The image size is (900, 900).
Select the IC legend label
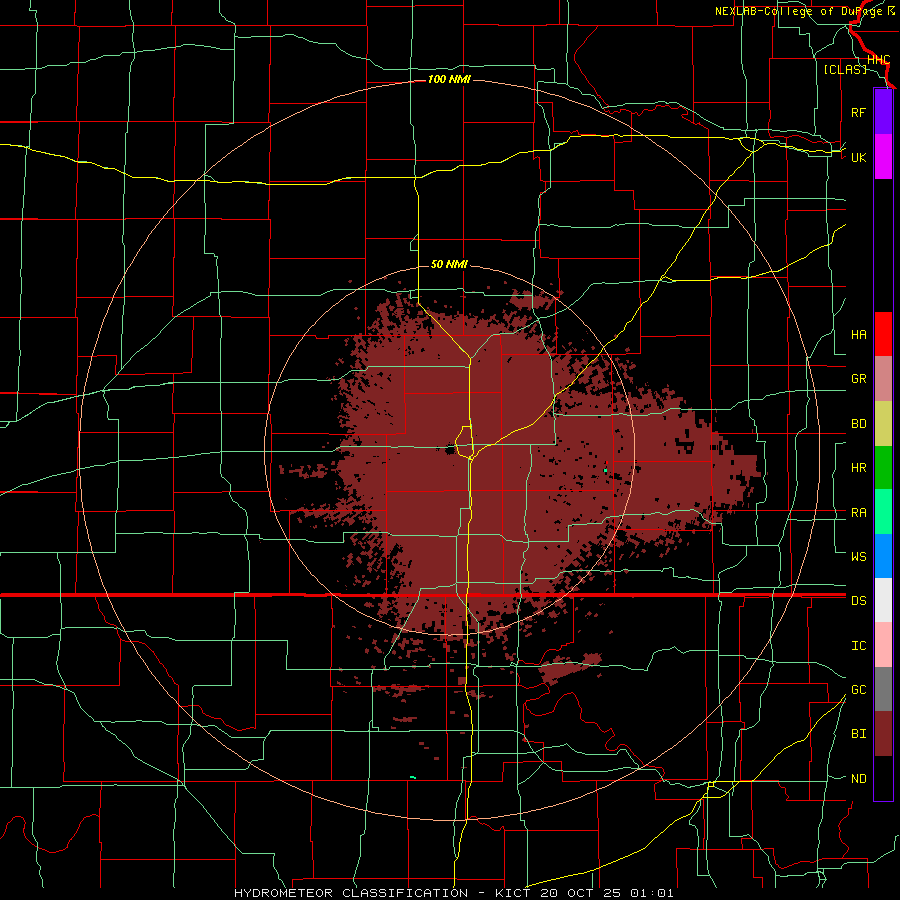coord(858,646)
